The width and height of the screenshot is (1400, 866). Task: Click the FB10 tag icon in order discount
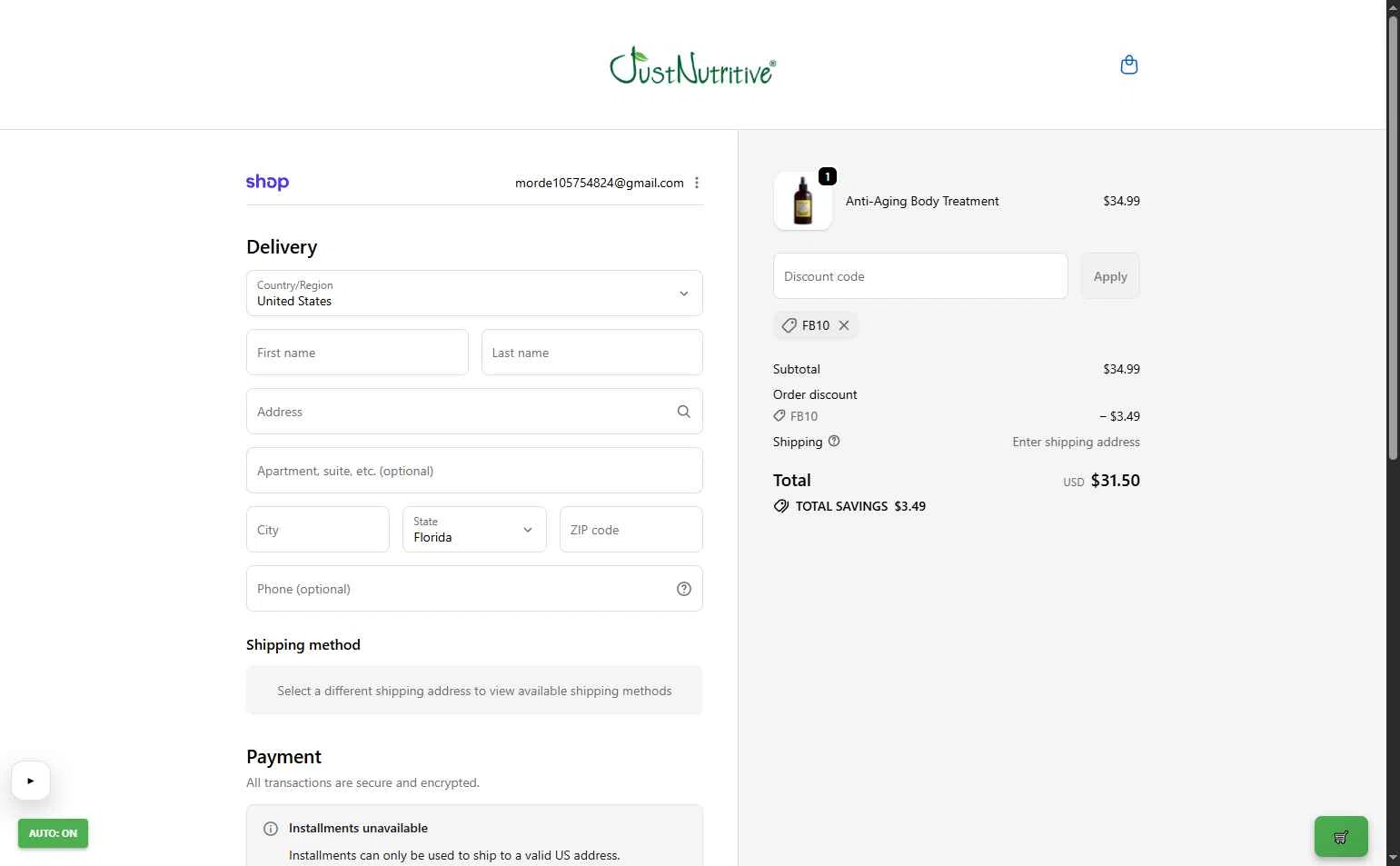pyautogui.click(x=779, y=415)
